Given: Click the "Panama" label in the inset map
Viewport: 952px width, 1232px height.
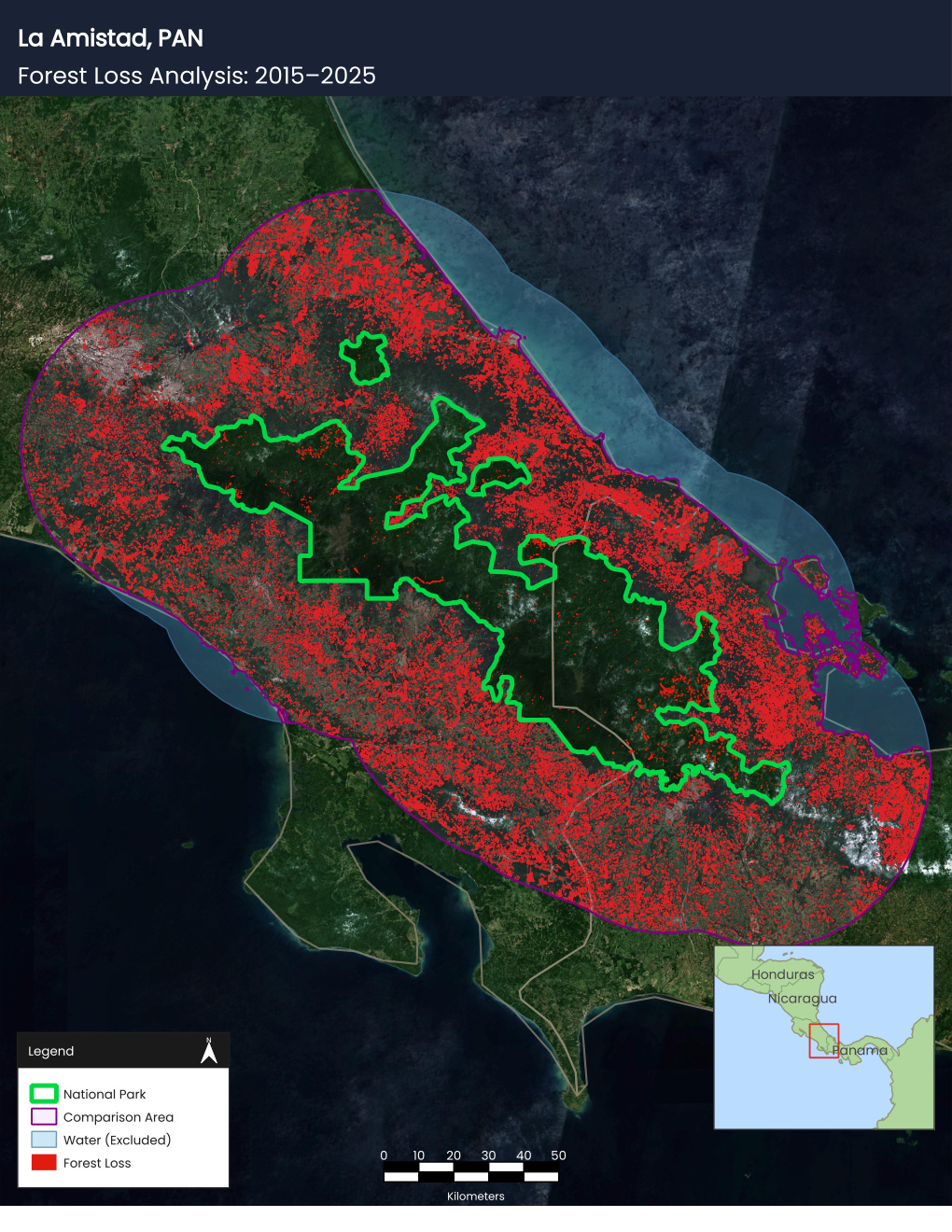Looking at the screenshot, I should pos(860,1050).
